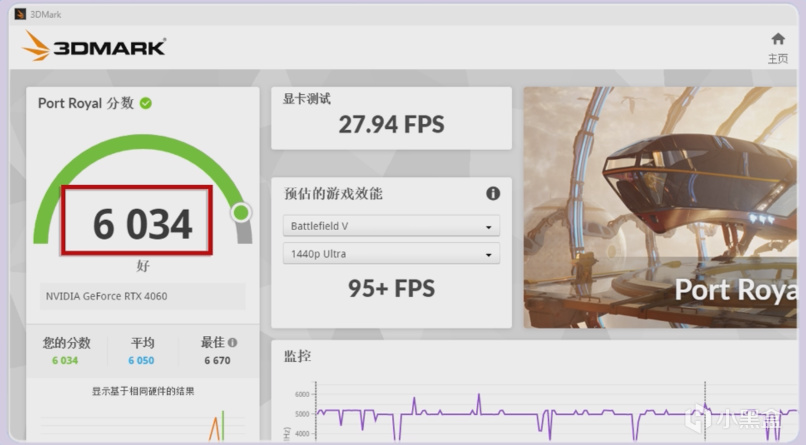The image size is (806, 445).
Task: Click the 监控 monitoring heading
Action: click(x=297, y=356)
